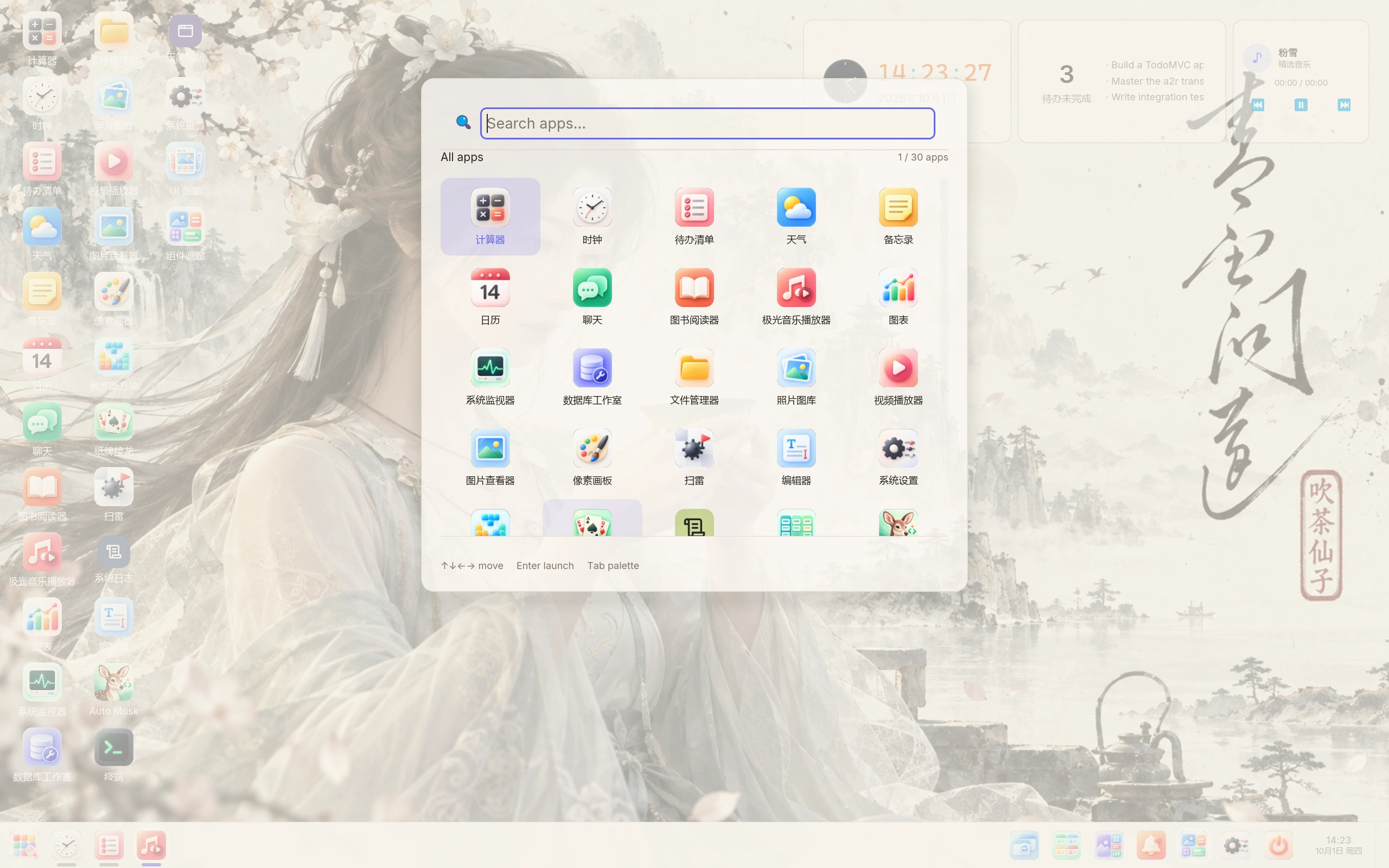This screenshot has height=868, width=1389.
Task: Open 待办清单 in the launcher grid
Action: [x=694, y=216]
